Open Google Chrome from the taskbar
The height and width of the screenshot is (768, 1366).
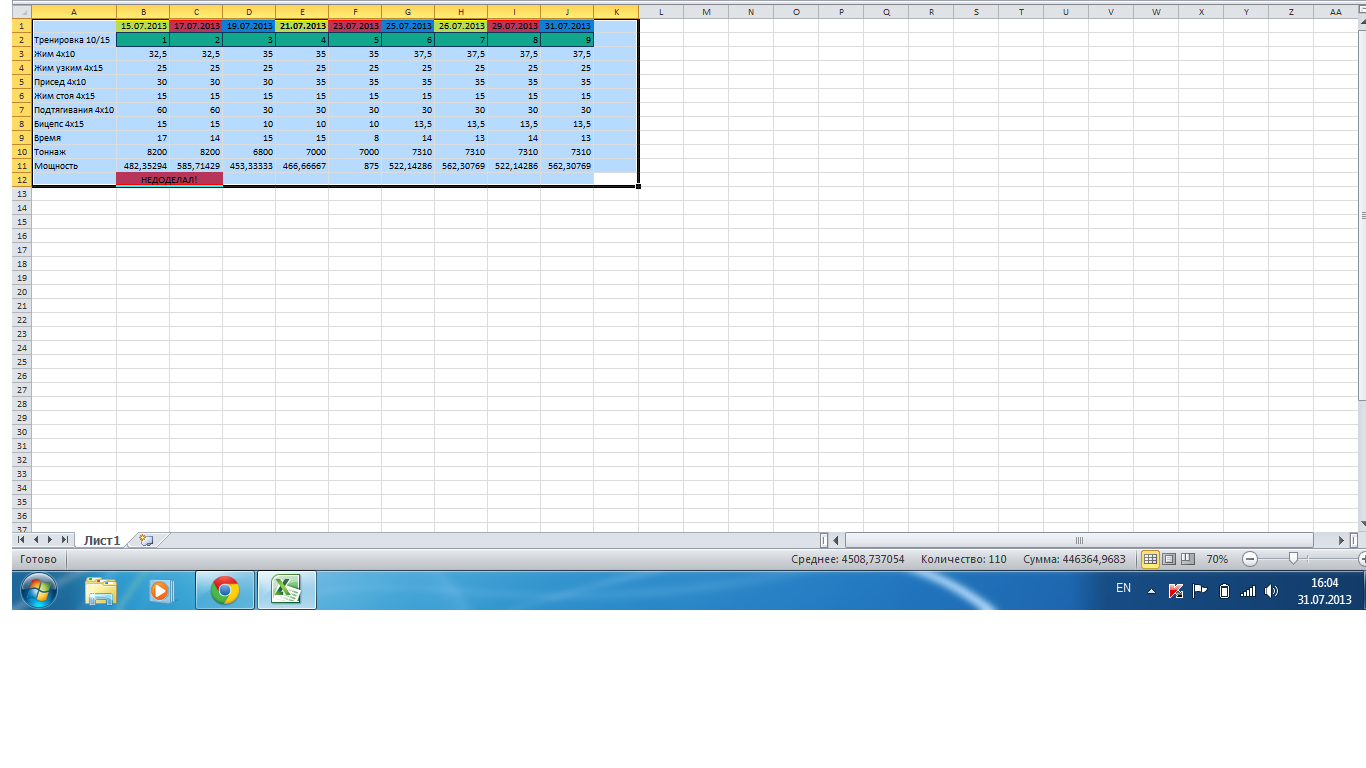224,591
